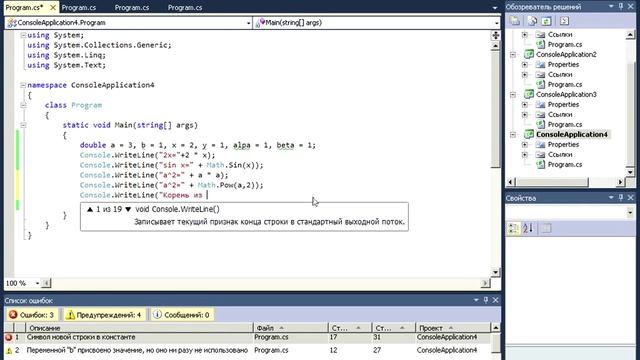Image resolution: width=640 pixels, height=360 pixels.
Task: Switch to the fourth Program.cs tab
Action: [185, 7]
